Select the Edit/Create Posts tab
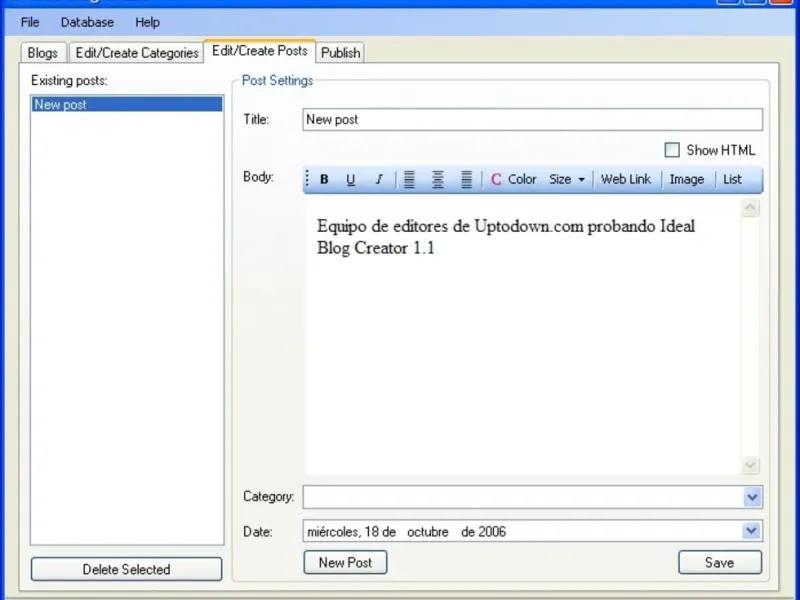The width and height of the screenshot is (800, 600). tap(260, 51)
